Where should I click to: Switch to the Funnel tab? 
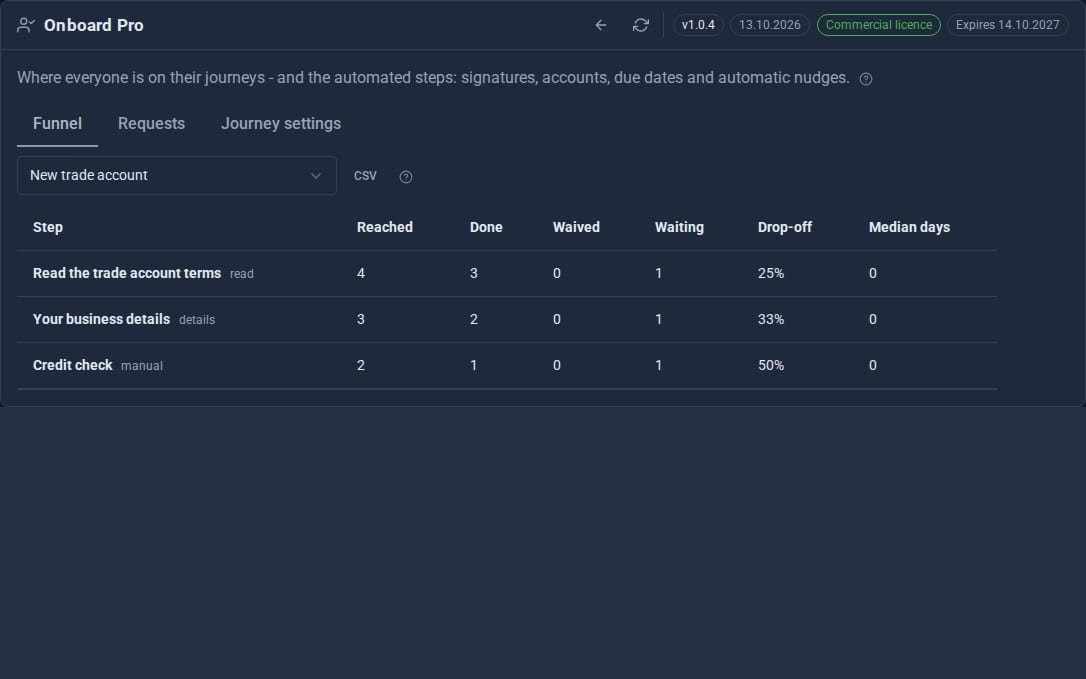coord(57,123)
